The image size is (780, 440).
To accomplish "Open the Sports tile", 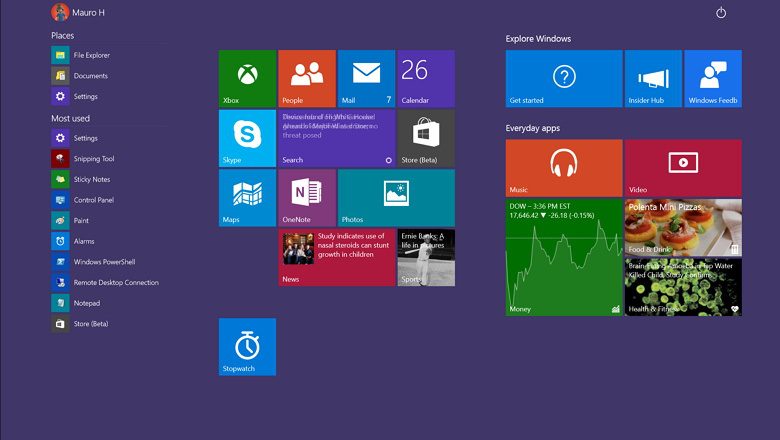I will click(426, 258).
